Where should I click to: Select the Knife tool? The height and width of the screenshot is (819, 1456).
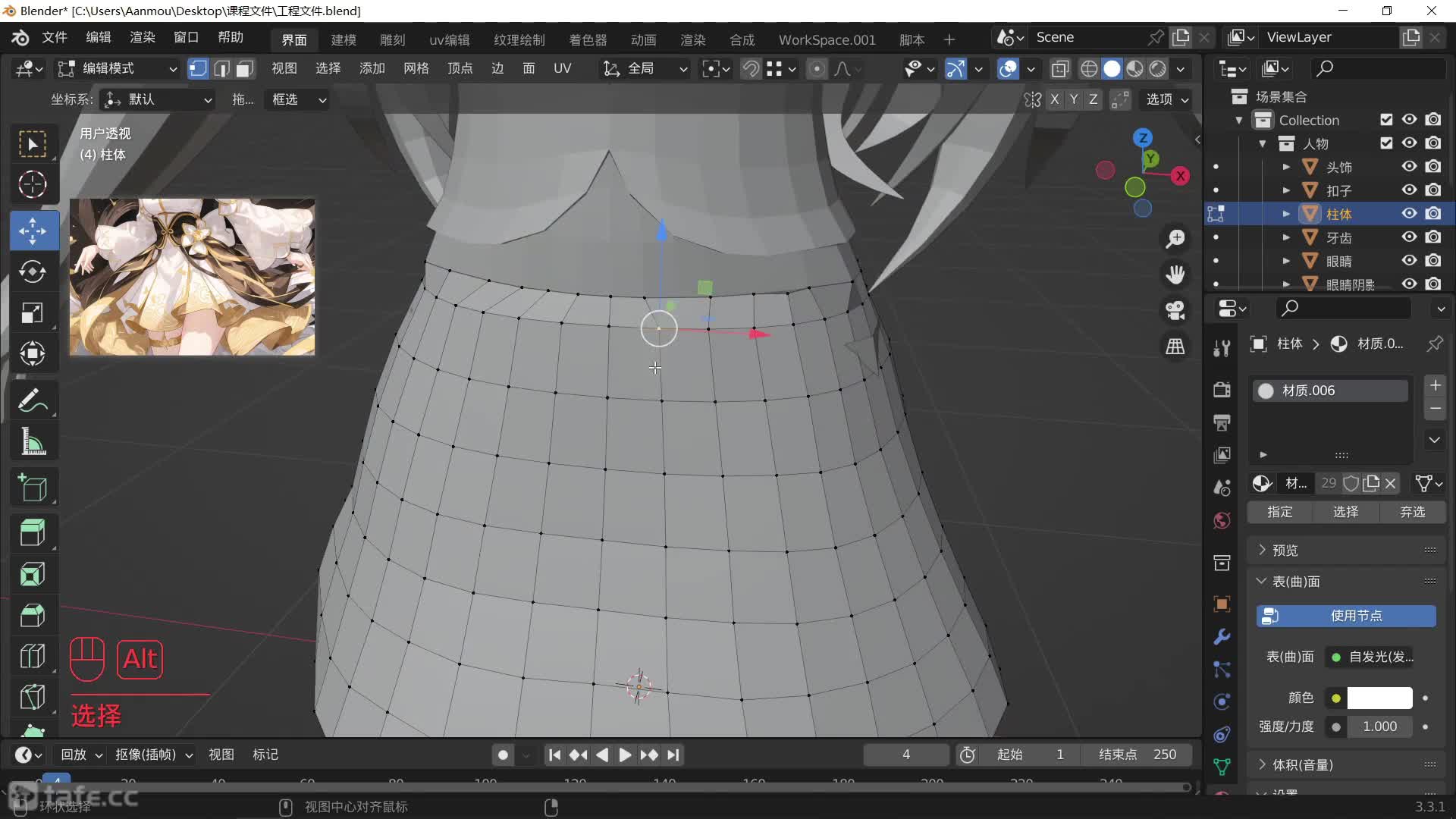point(33,697)
